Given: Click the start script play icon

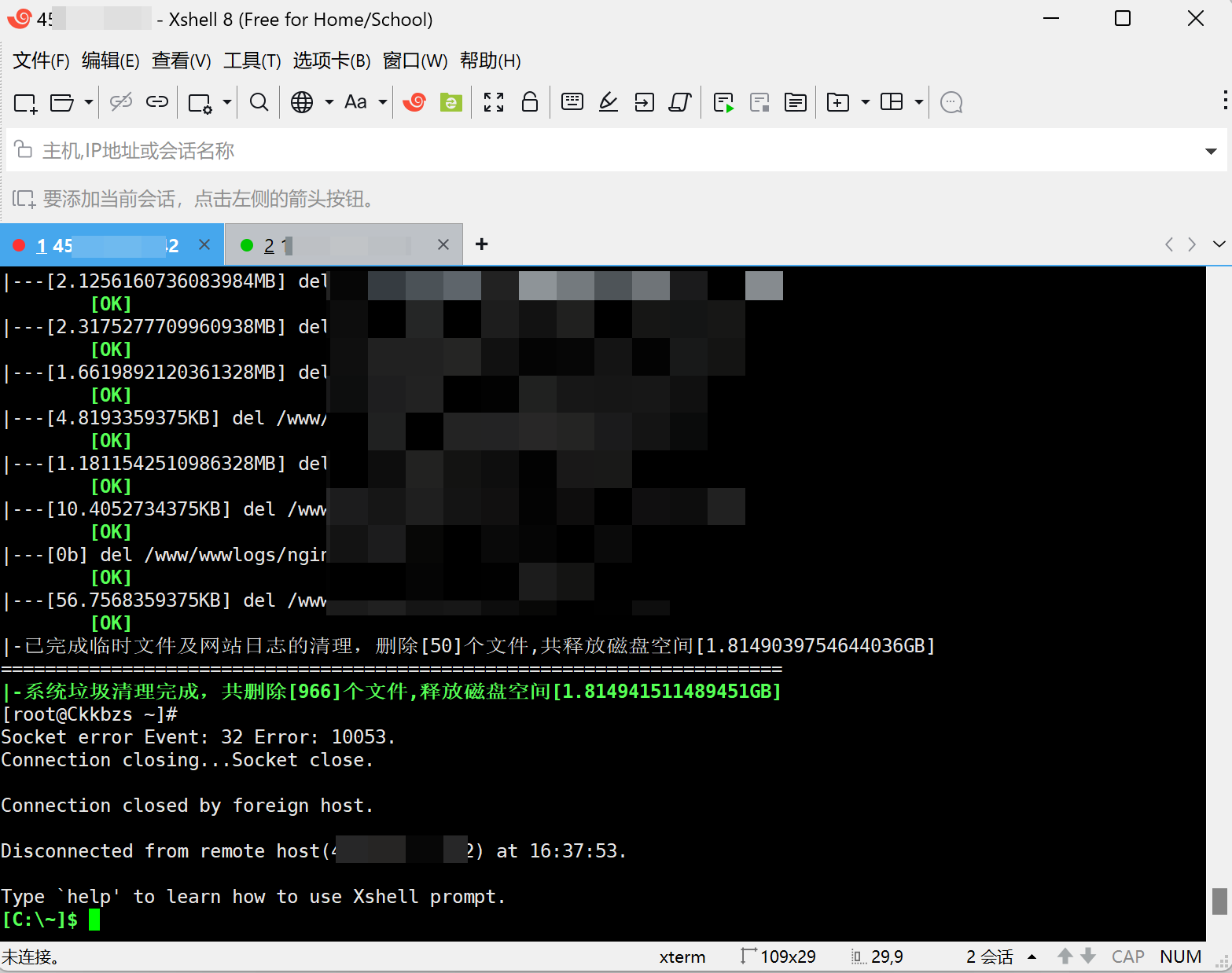Looking at the screenshot, I should (723, 102).
